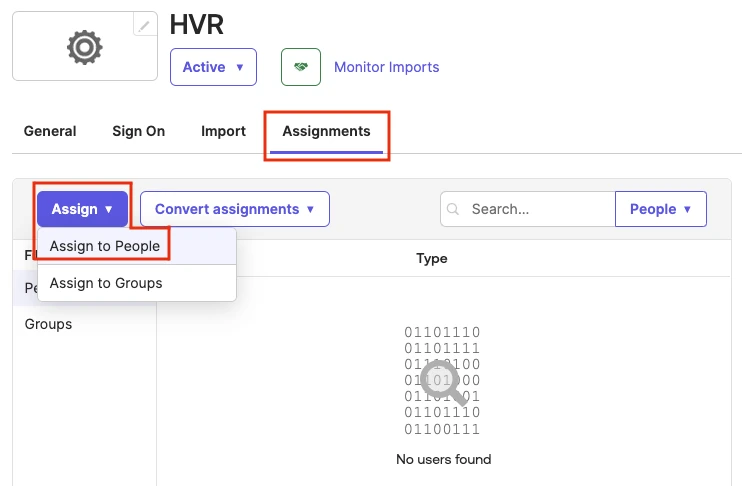The height and width of the screenshot is (486, 742).
Task: Open the People search scope dropdown
Action: click(x=660, y=209)
